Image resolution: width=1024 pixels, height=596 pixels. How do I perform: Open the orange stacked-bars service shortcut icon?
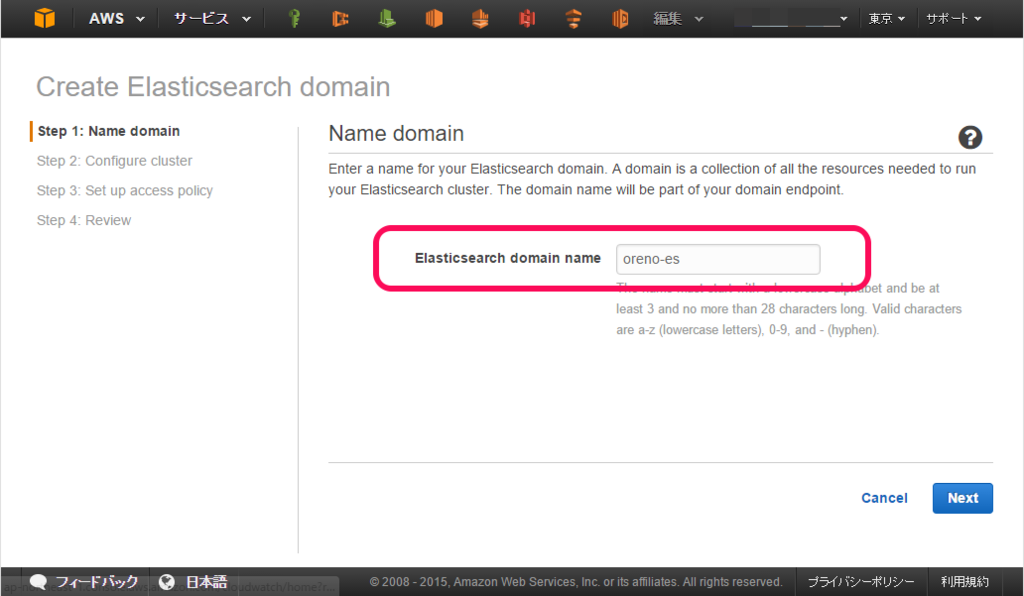(x=573, y=19)
